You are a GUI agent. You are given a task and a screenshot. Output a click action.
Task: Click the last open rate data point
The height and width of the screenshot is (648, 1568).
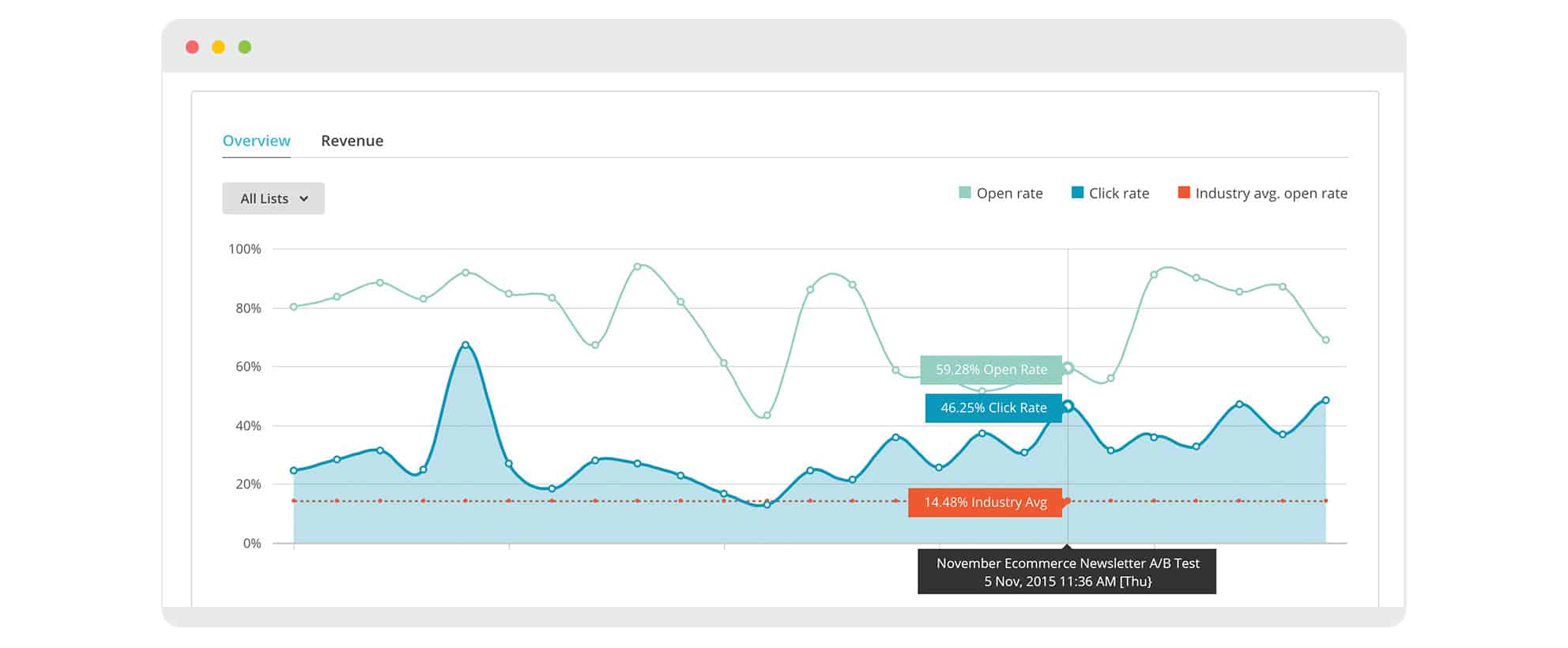pyautogui.click(x=1325, y=340)
